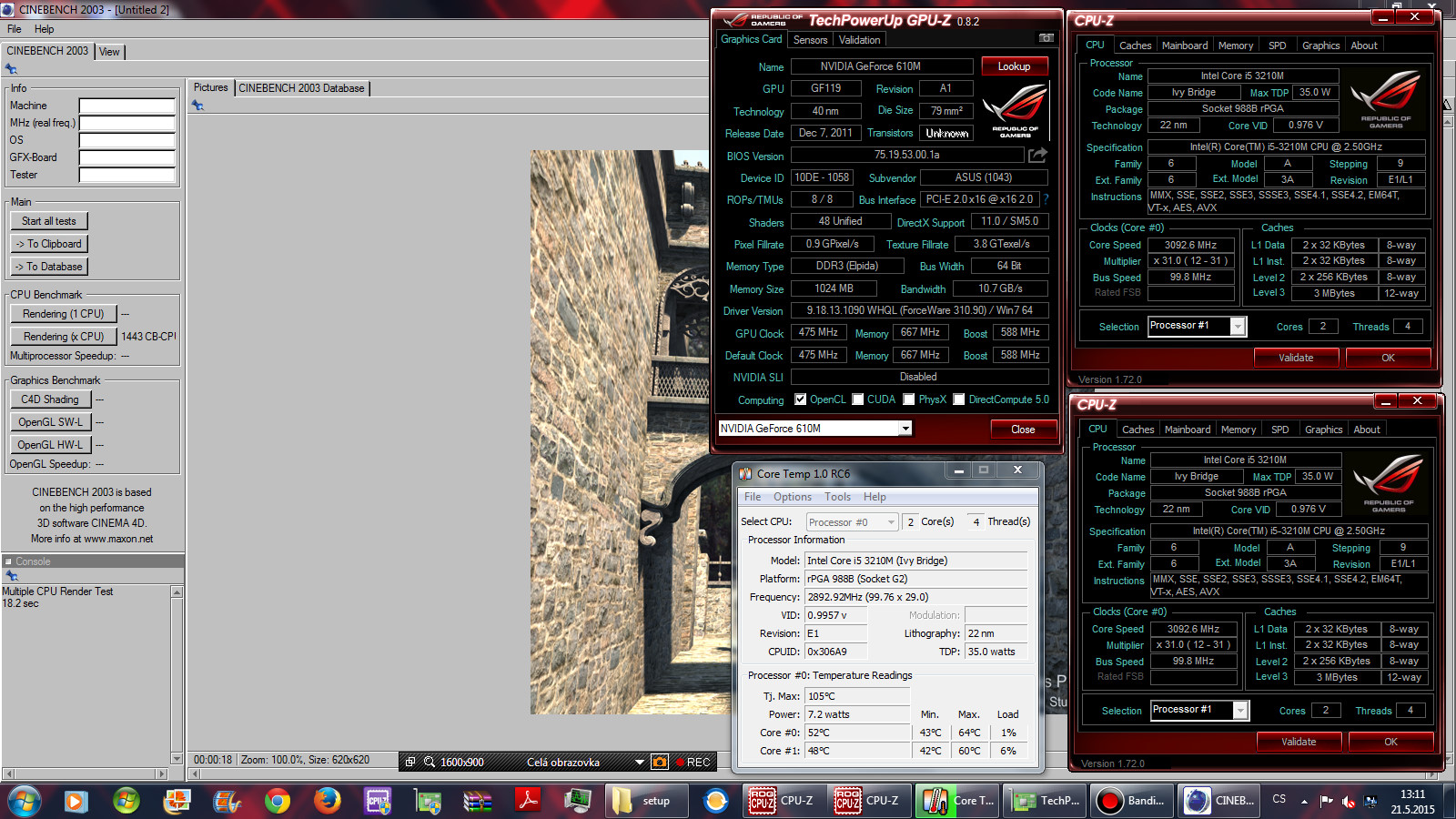1456x819 pixels.
Task: Open CINEBENCH File menu
Action: pyautogui.click(x=15, y=29)
